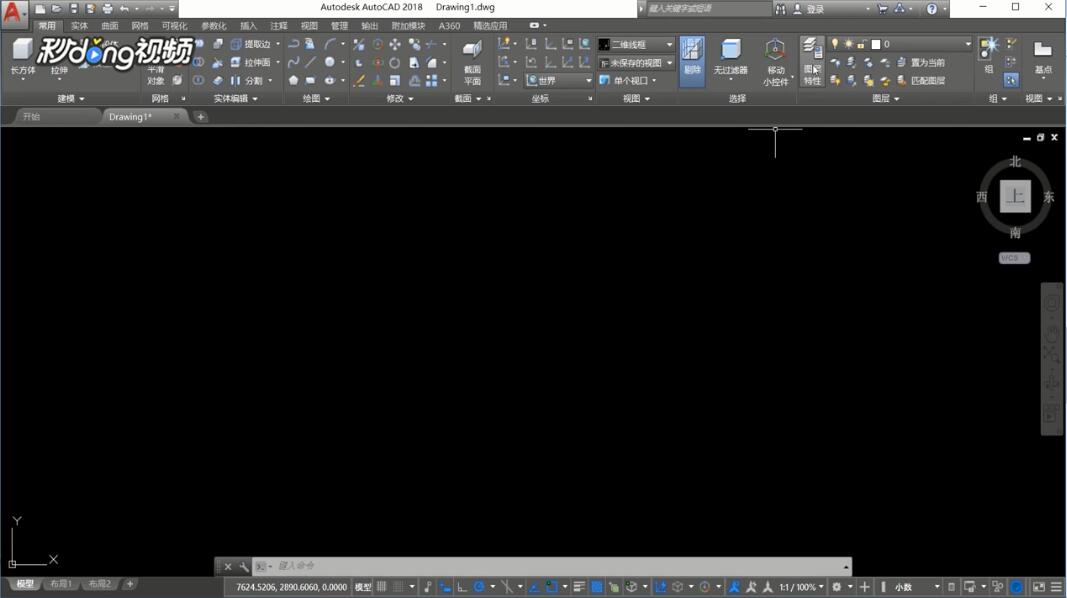1067x598 pixels.
Task: Open Layer Properties (图层特性) manager
Action: pyautogui.click(x=812, y=62)
